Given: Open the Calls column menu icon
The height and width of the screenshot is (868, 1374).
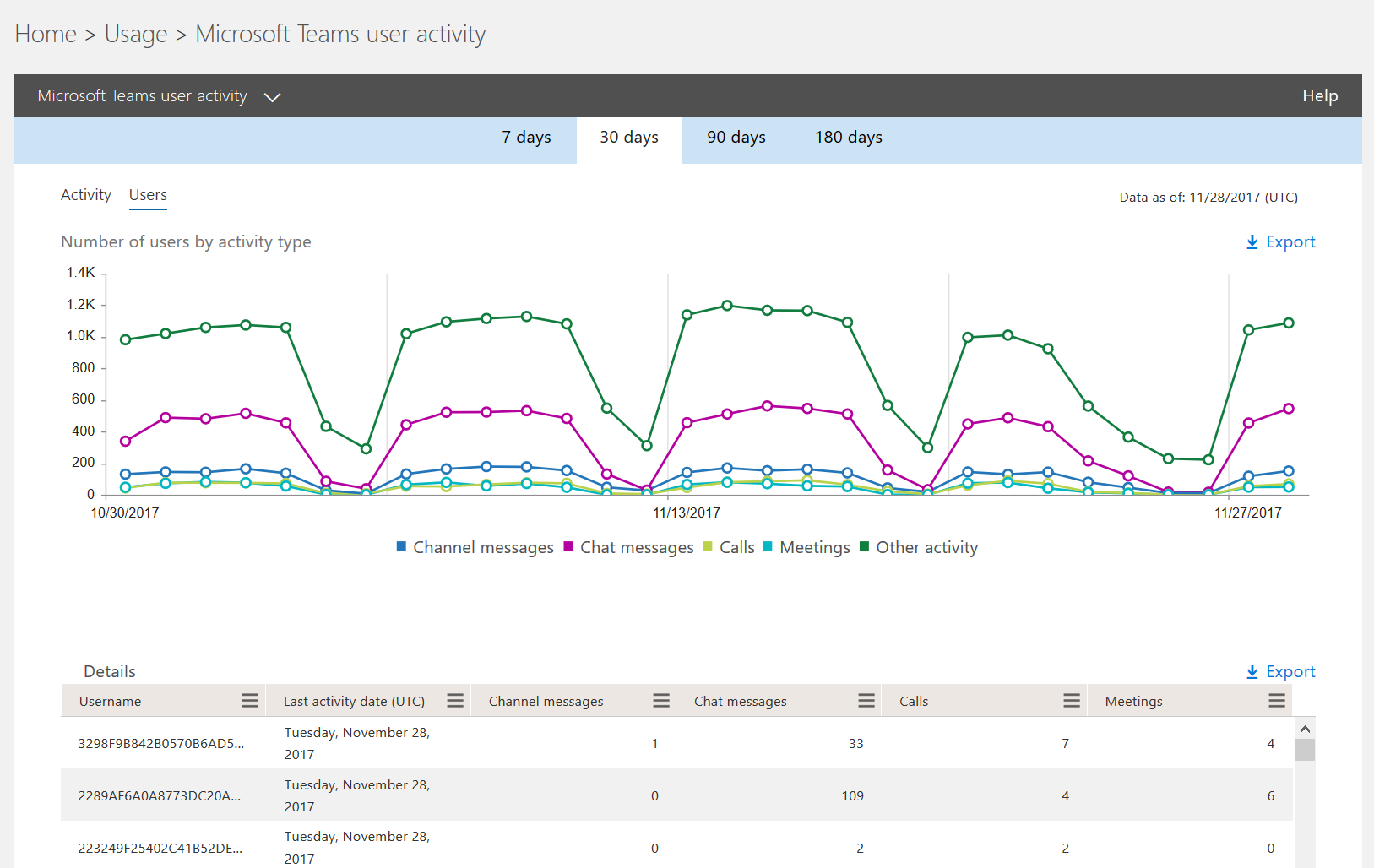Looking at the screenshot, I should coord(1071,700).
